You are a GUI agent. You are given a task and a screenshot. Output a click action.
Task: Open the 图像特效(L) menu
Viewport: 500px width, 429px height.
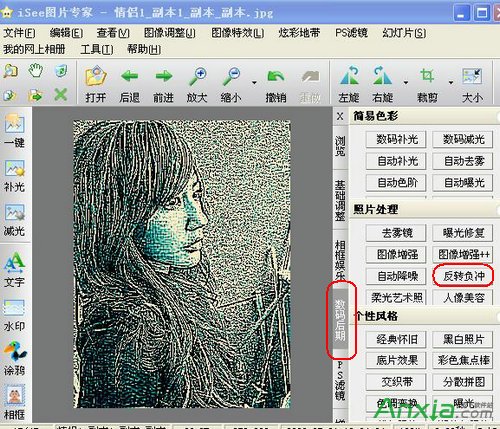pyautogui.click(x=238, y=33)
